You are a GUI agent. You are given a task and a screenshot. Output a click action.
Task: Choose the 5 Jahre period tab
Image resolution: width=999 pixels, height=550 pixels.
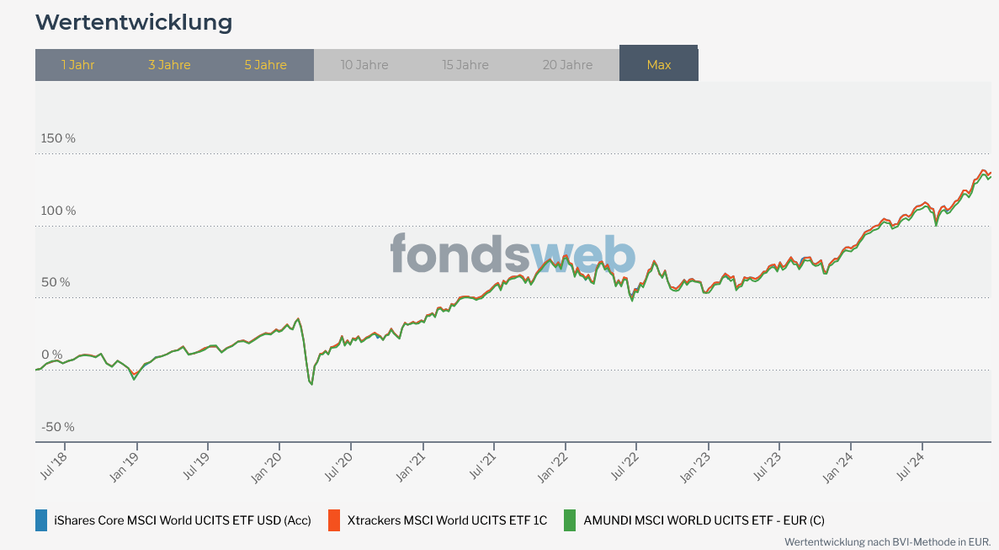265,65
